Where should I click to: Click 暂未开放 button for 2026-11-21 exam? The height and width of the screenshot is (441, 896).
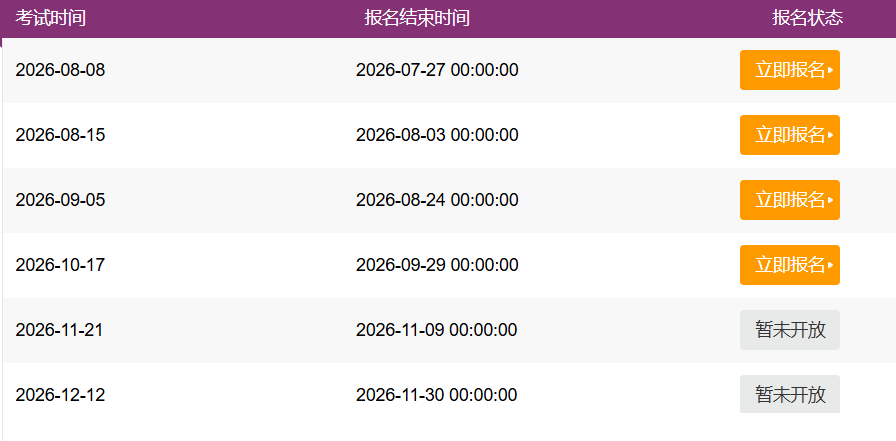tap(790, 330)
